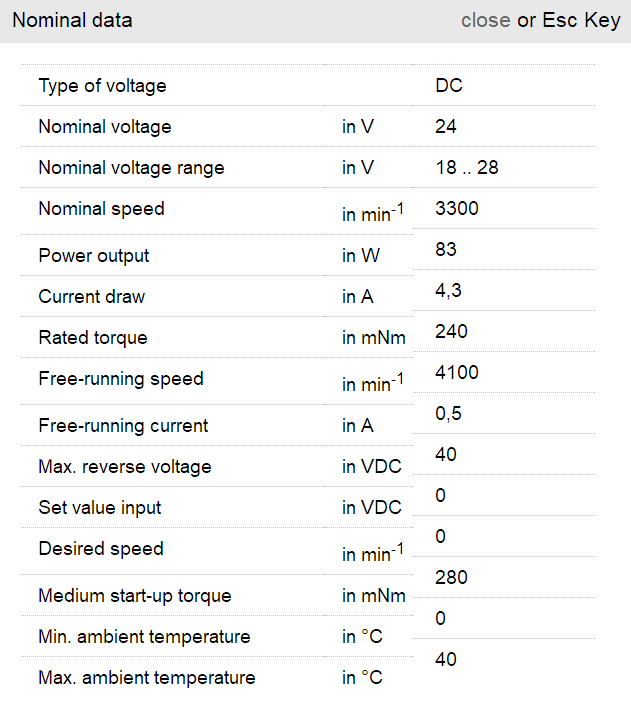
Task: Select the "Free-running current" row label
Action: pos(123,426)
